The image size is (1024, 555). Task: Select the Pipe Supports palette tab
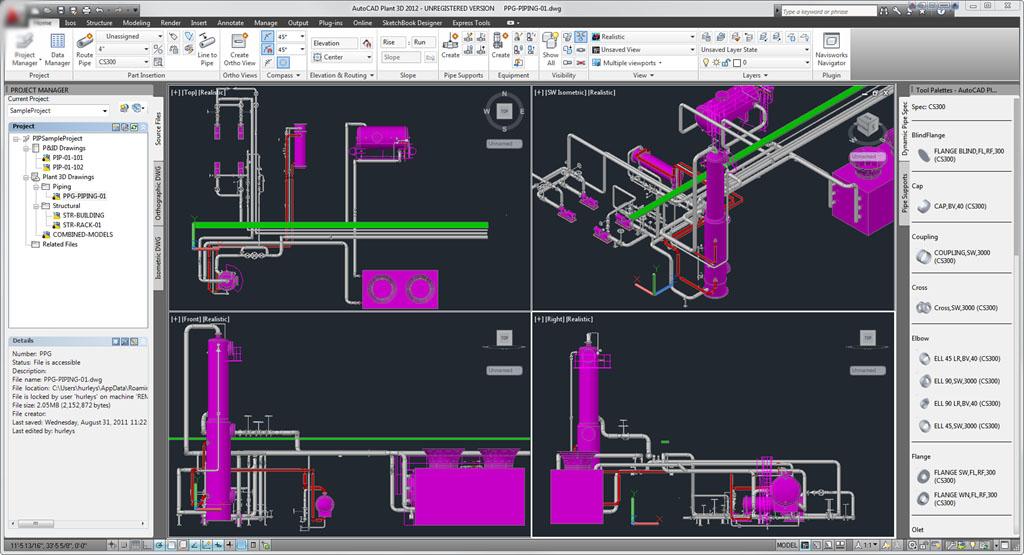tap(904, 193)
